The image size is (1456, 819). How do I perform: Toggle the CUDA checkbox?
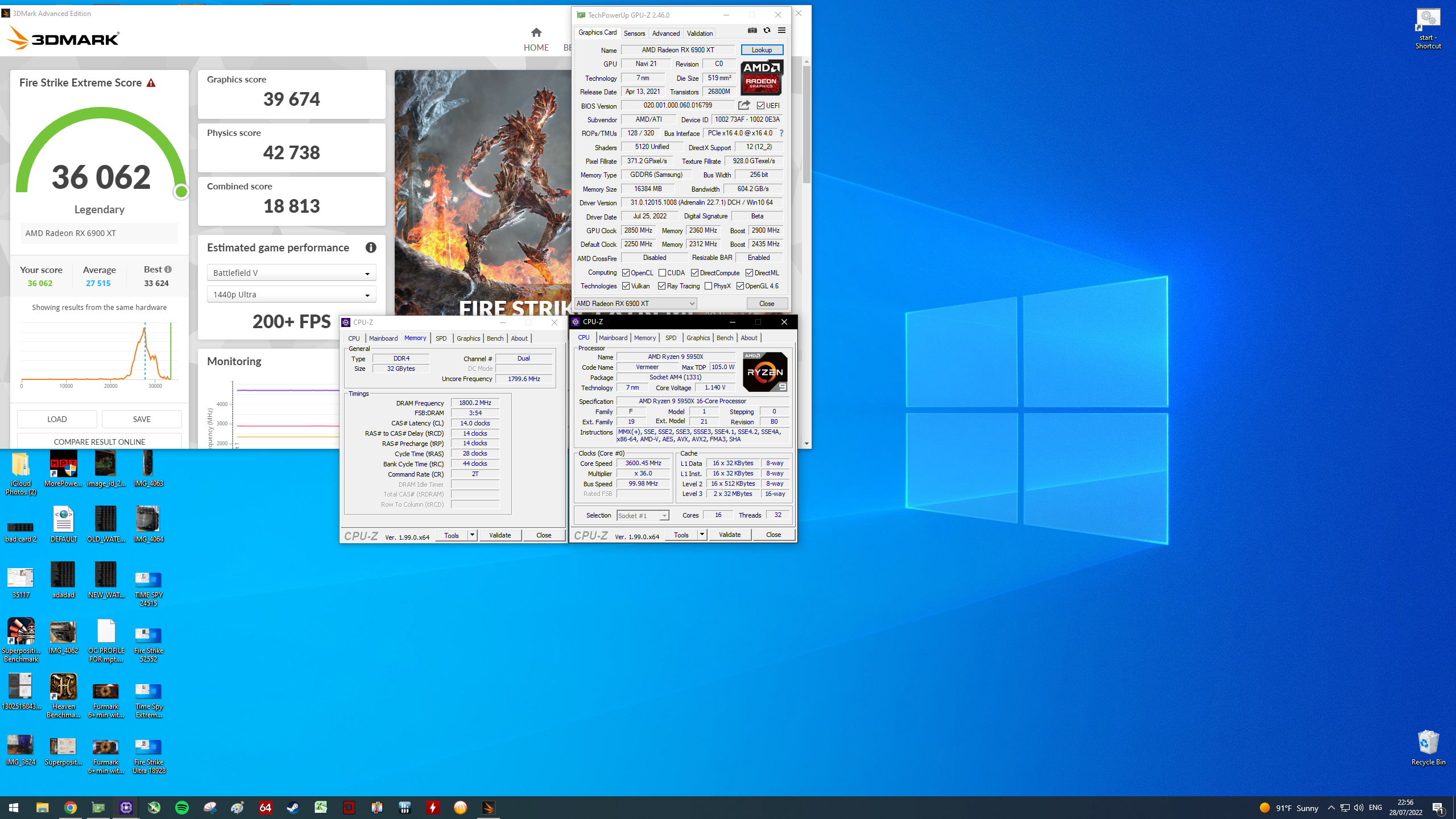(662, 273)
